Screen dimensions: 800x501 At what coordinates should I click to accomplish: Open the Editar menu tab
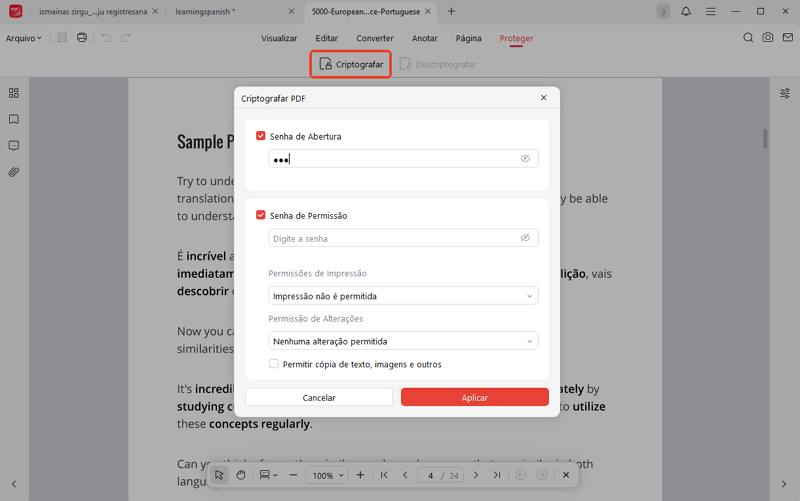(327, 38)
